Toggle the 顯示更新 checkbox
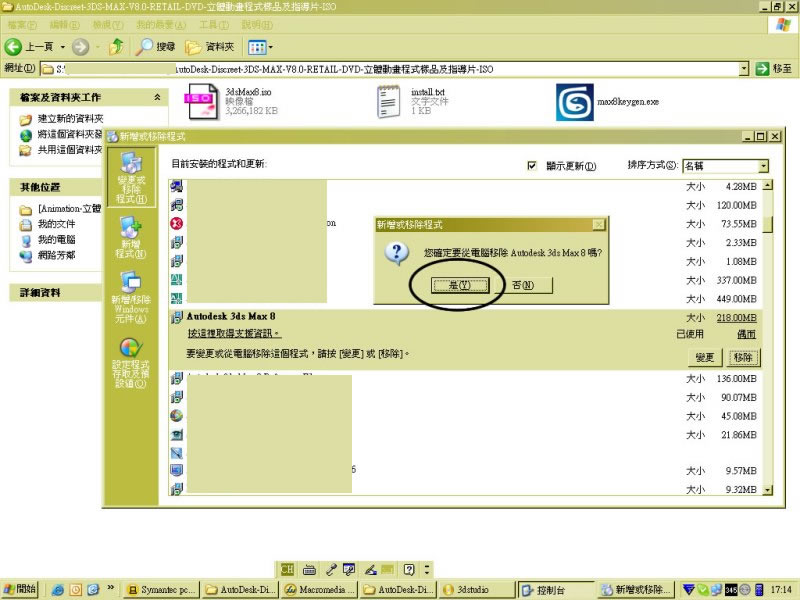 [532, 166]
